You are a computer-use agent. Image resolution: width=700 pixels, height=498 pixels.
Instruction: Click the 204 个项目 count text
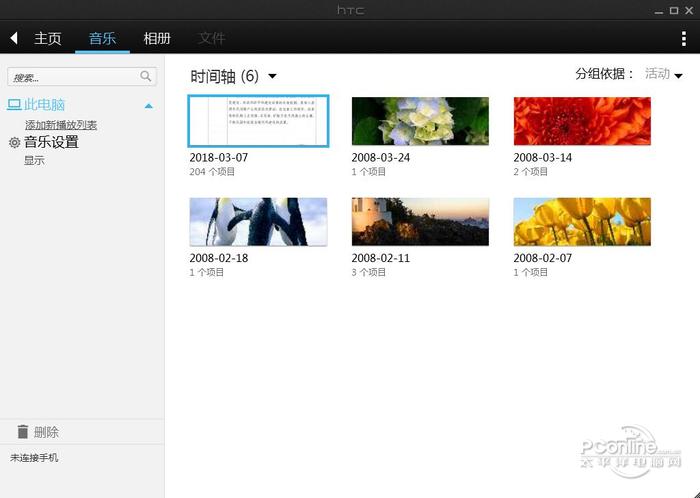pyautogui.click(x=212, y=172)
